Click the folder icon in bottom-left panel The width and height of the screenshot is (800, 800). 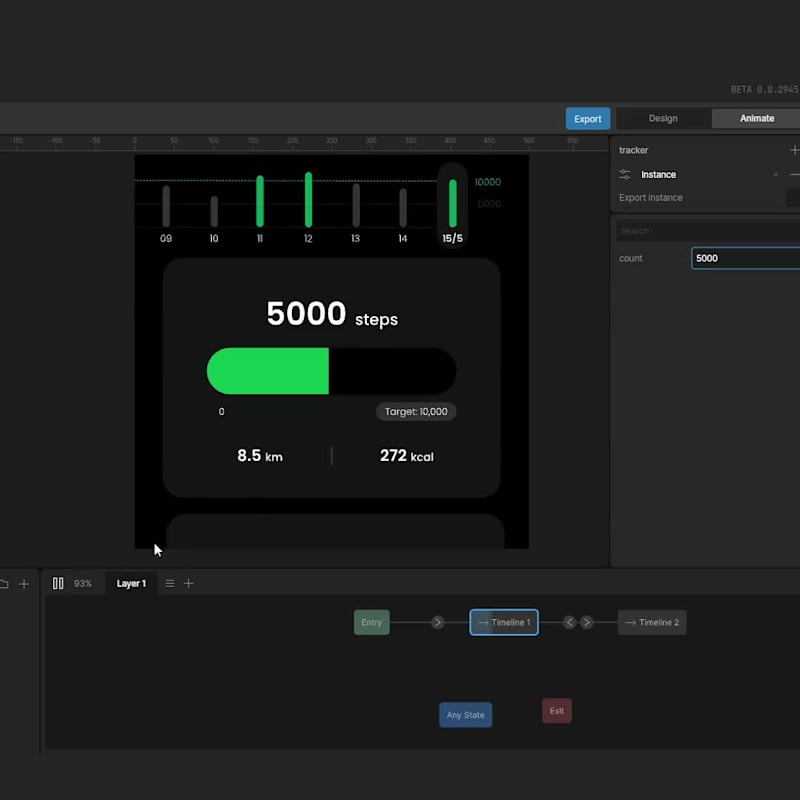point(4,584)
